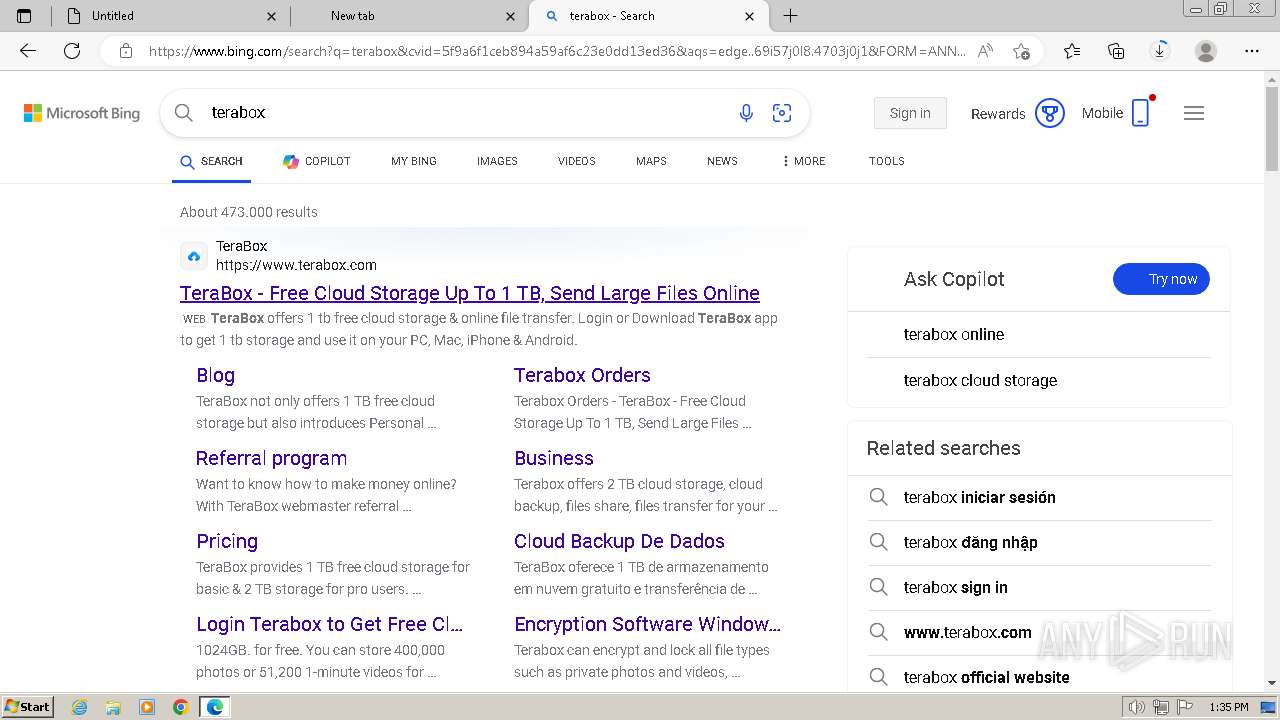Close the New tab tab
1280x720 pixels.
(x=511, y=16)
